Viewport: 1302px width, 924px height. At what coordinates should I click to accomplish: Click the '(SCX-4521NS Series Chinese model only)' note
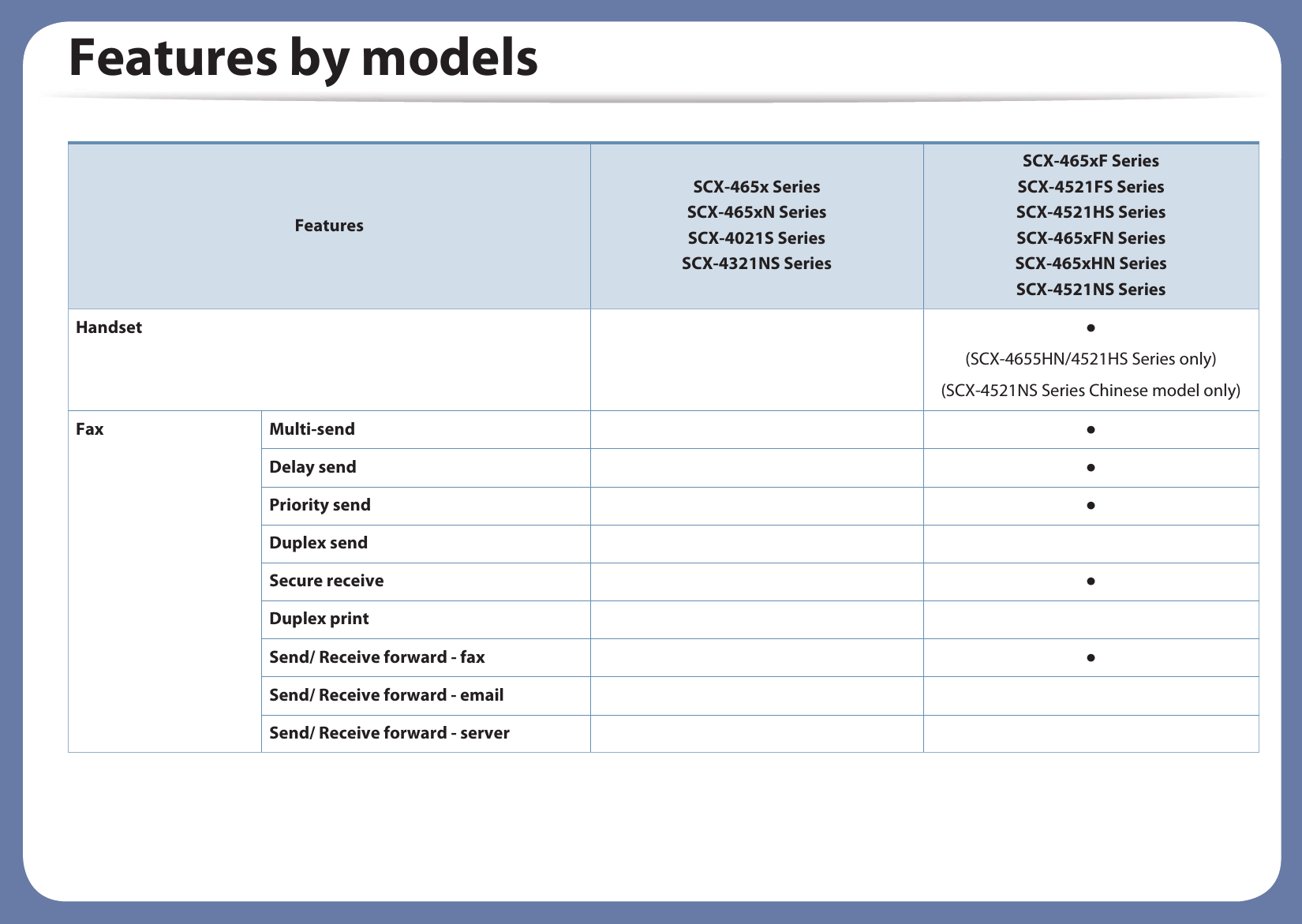click(1091, 391)
